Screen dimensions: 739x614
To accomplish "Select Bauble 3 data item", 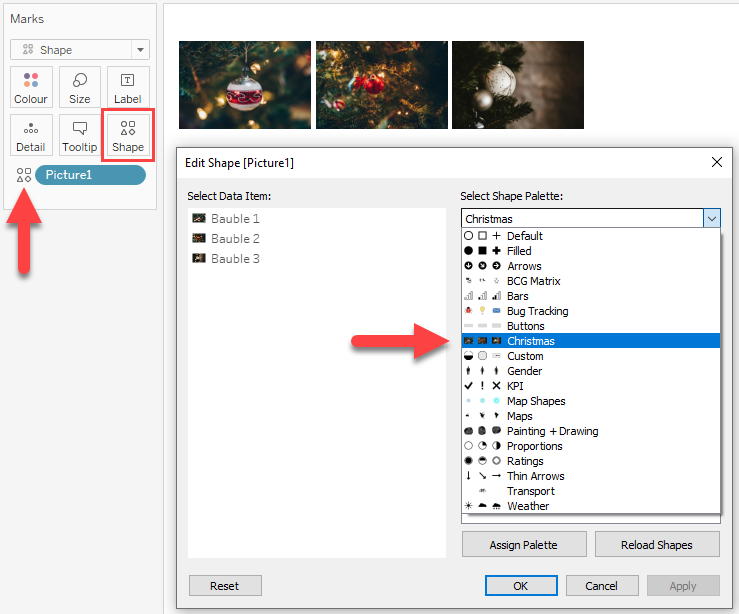I will (x=235, y=259).
